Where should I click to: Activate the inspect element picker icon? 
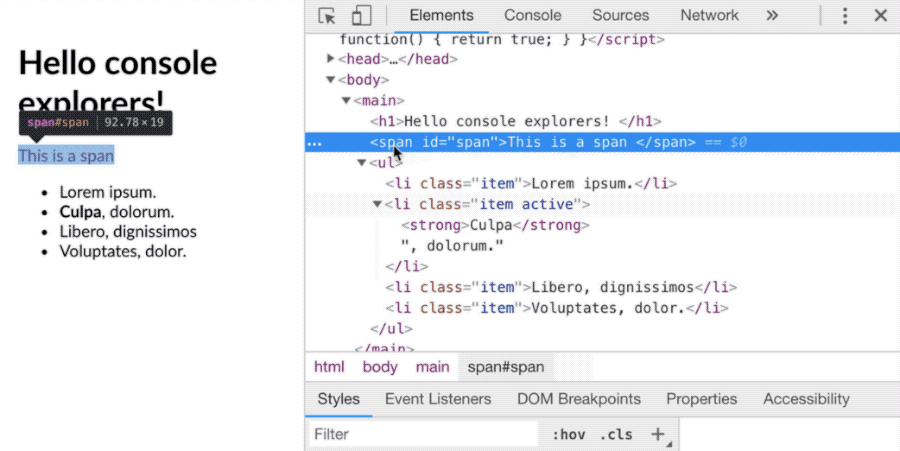tap(327, 15)
